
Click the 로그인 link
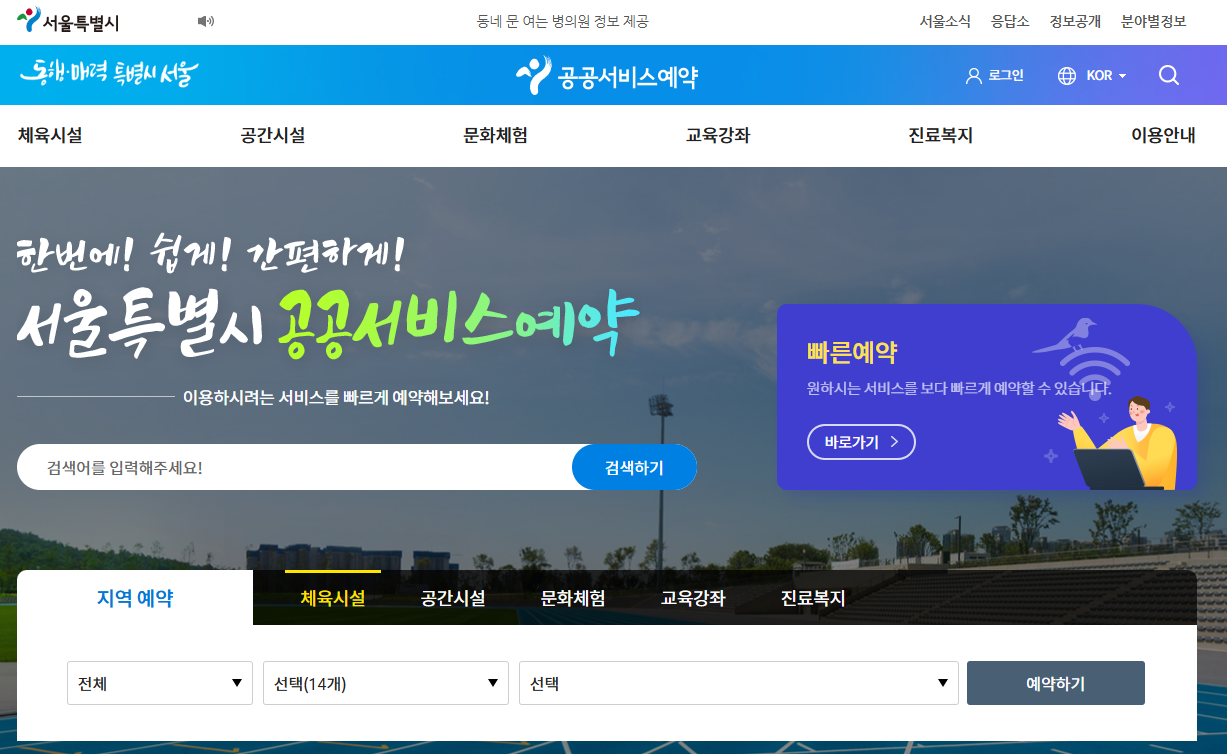[x=1006, y=75]
